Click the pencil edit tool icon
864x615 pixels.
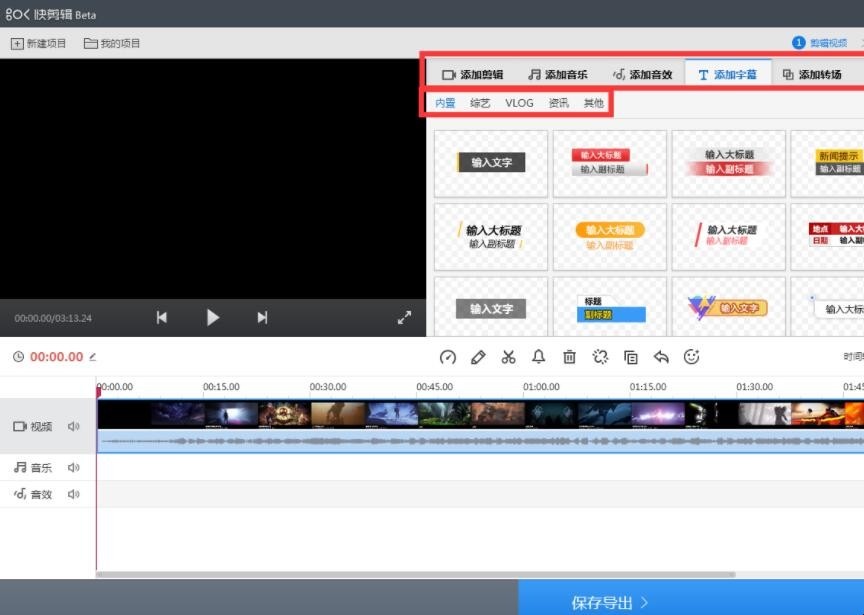click(x=478, y=357)
